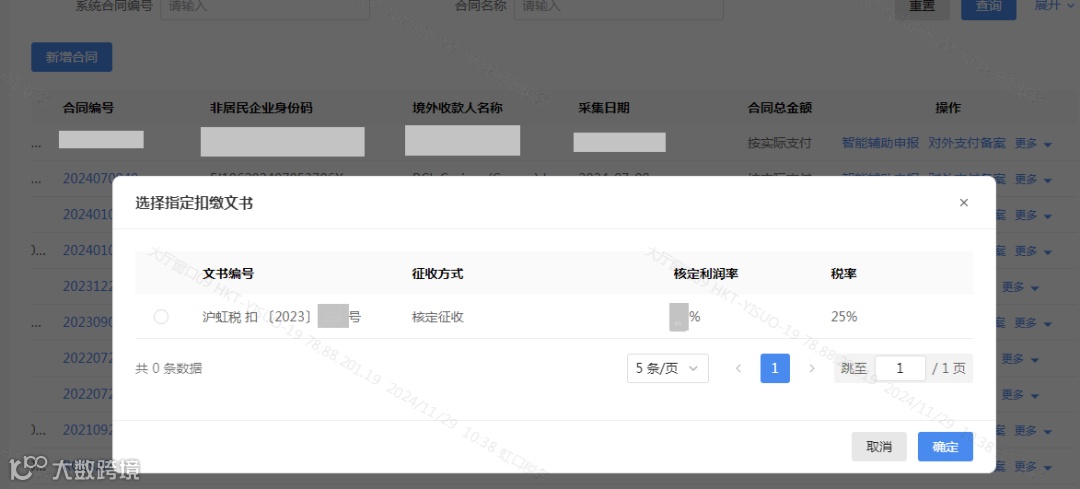Select the 沪虹税 扣〔2023〕 document radio button
This screenshot has height=489, width=1080.
[x=161, y=317]
